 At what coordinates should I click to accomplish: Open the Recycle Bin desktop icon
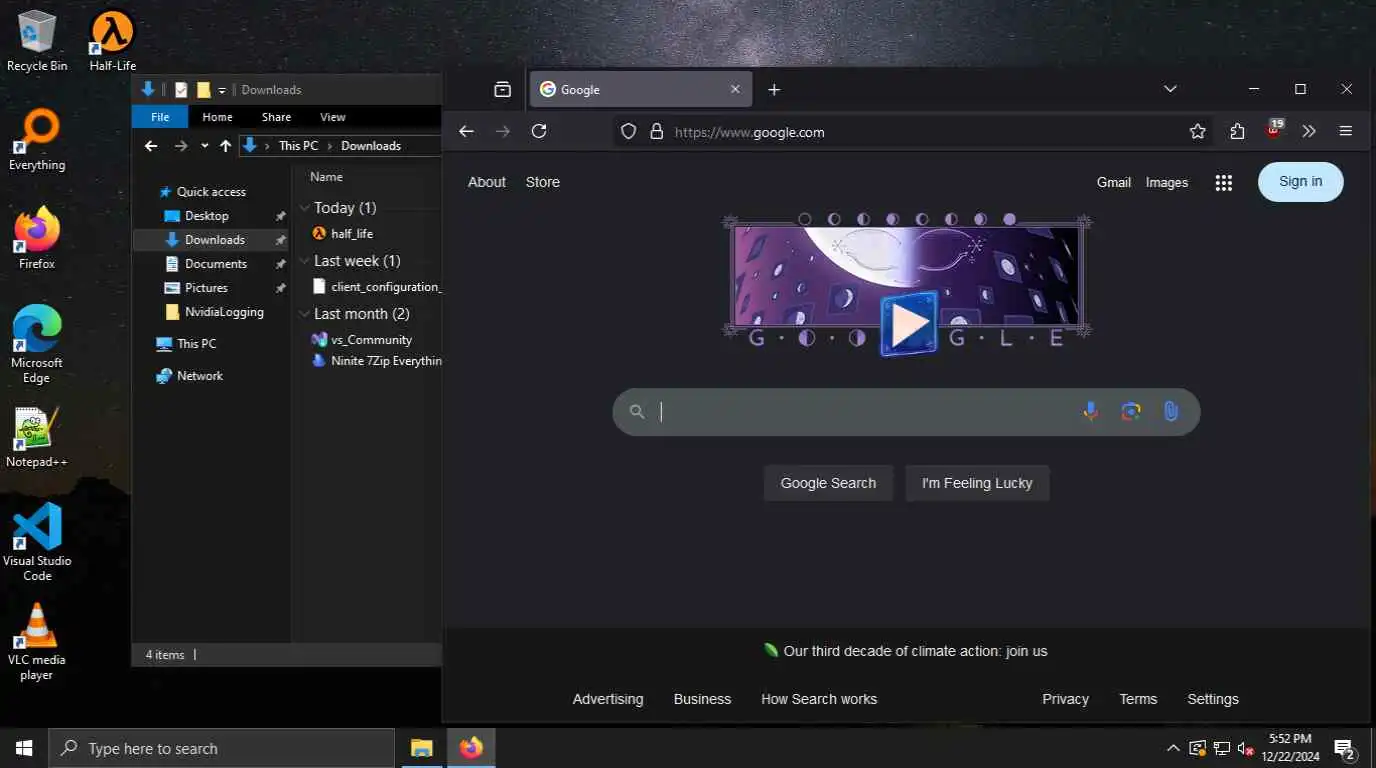point(37,41)
